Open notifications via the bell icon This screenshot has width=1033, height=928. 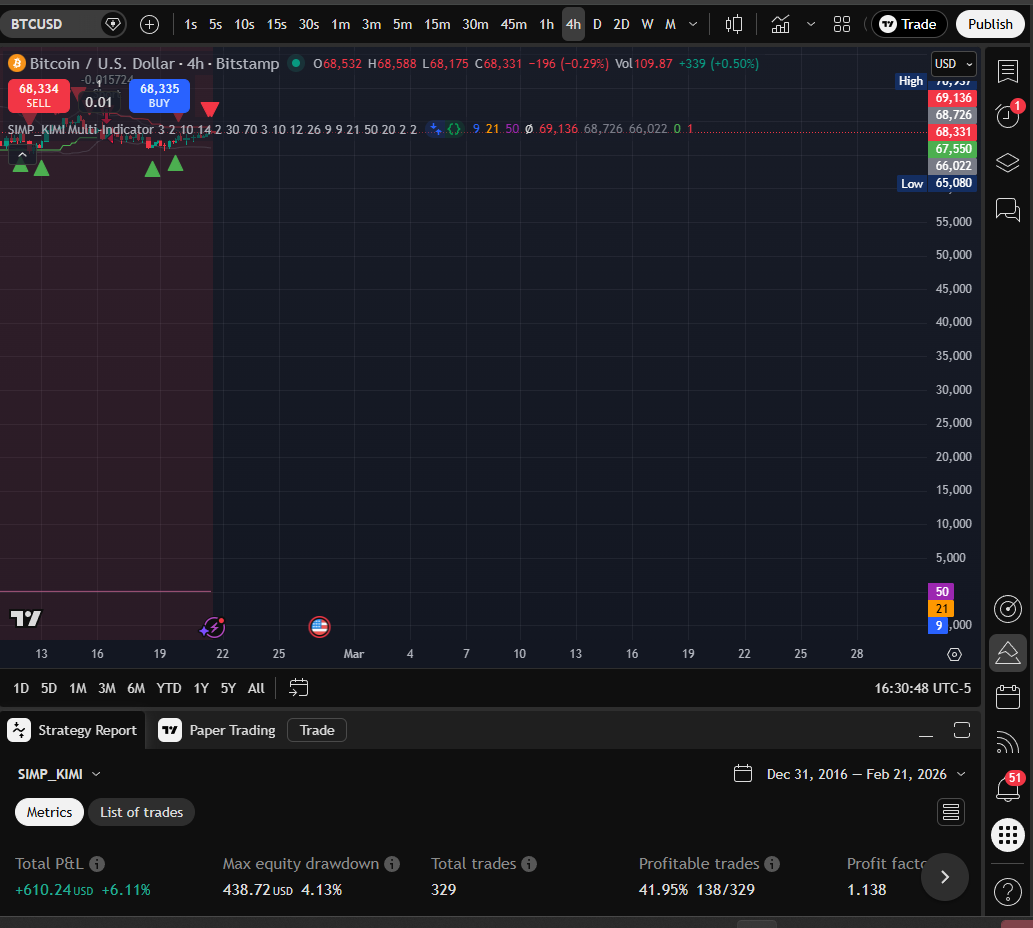tap(1007, 788)
